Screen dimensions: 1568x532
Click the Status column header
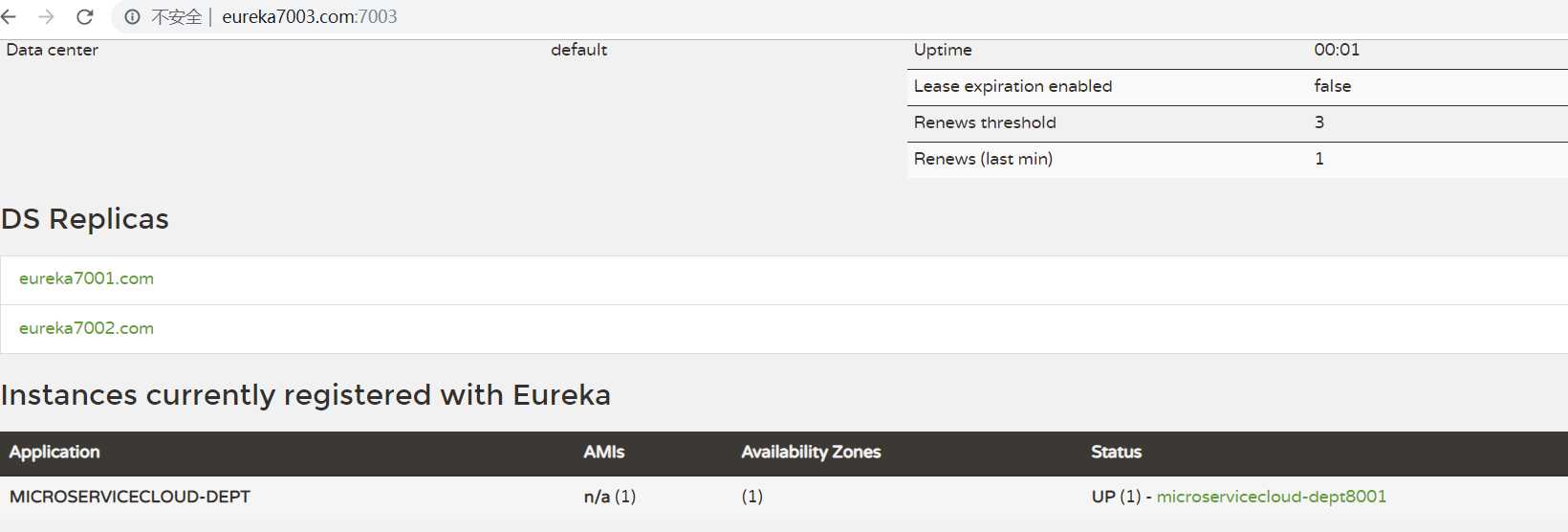point(1116,452)
